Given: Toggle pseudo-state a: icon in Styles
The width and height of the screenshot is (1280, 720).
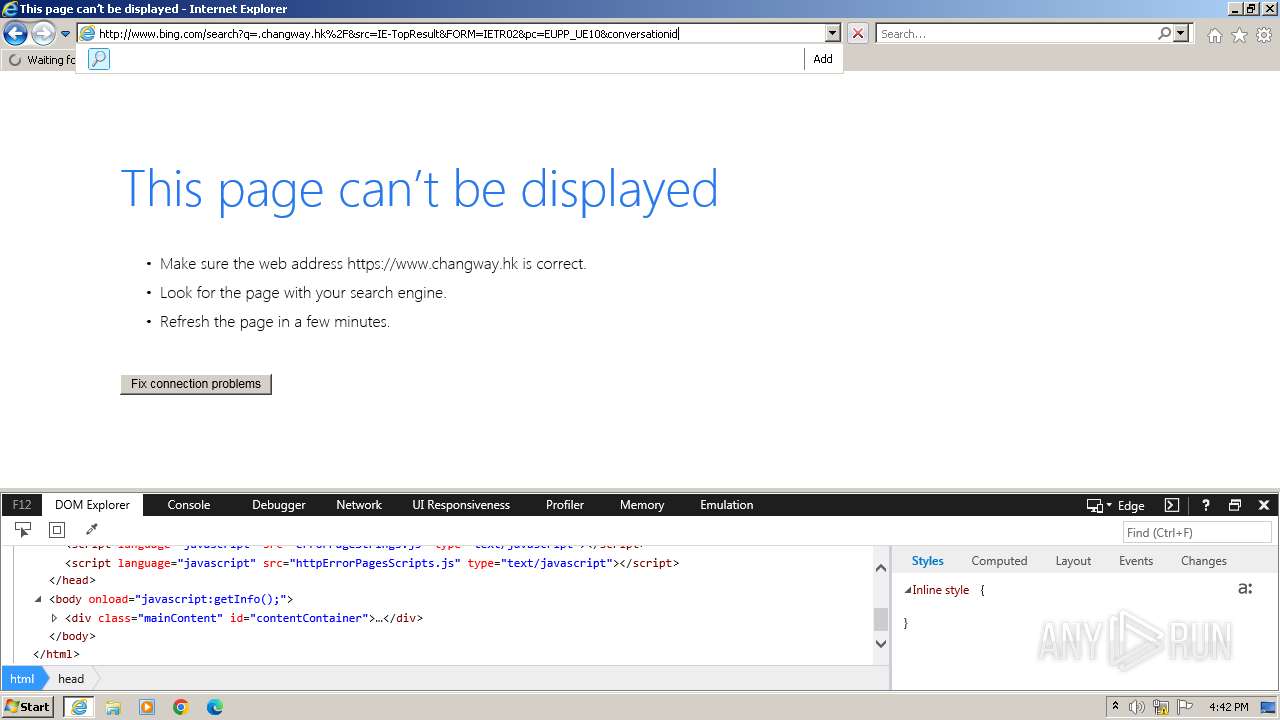Looking at the screenshot, I should point(1245,589).
